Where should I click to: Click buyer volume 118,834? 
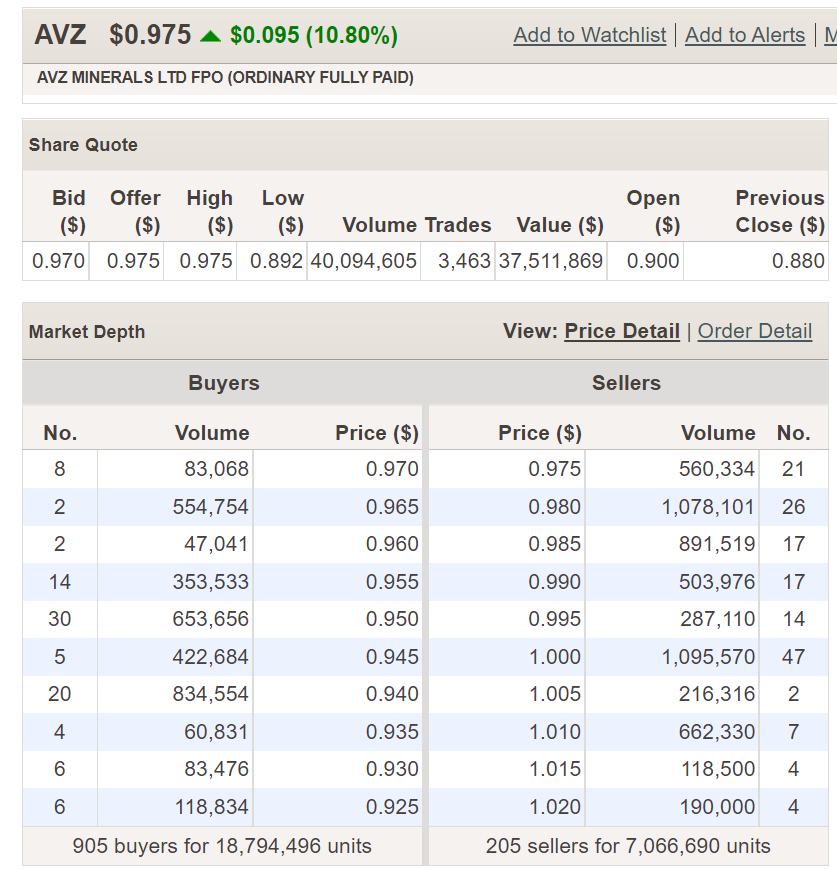pos(212,807)
